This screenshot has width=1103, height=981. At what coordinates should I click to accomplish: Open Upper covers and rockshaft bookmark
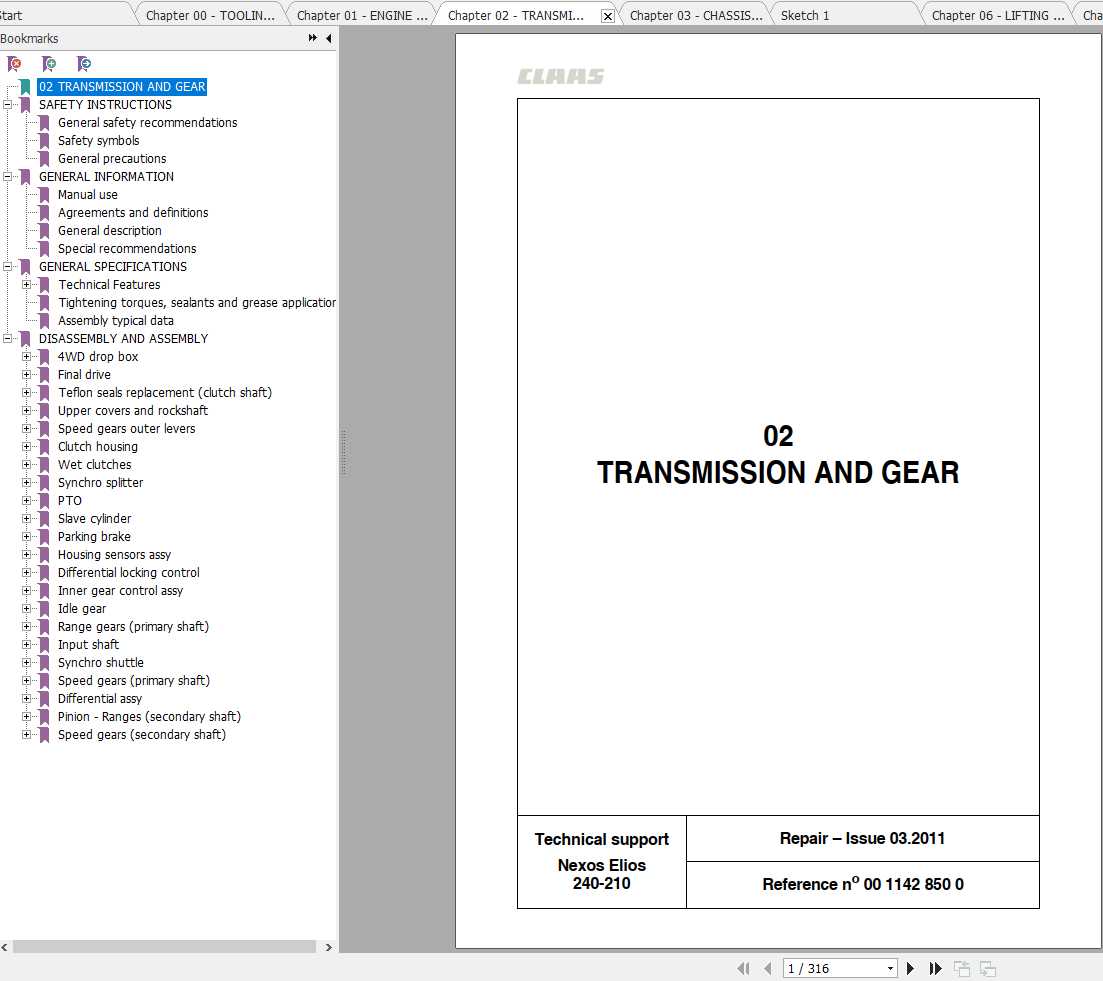(x=132, y=411)
